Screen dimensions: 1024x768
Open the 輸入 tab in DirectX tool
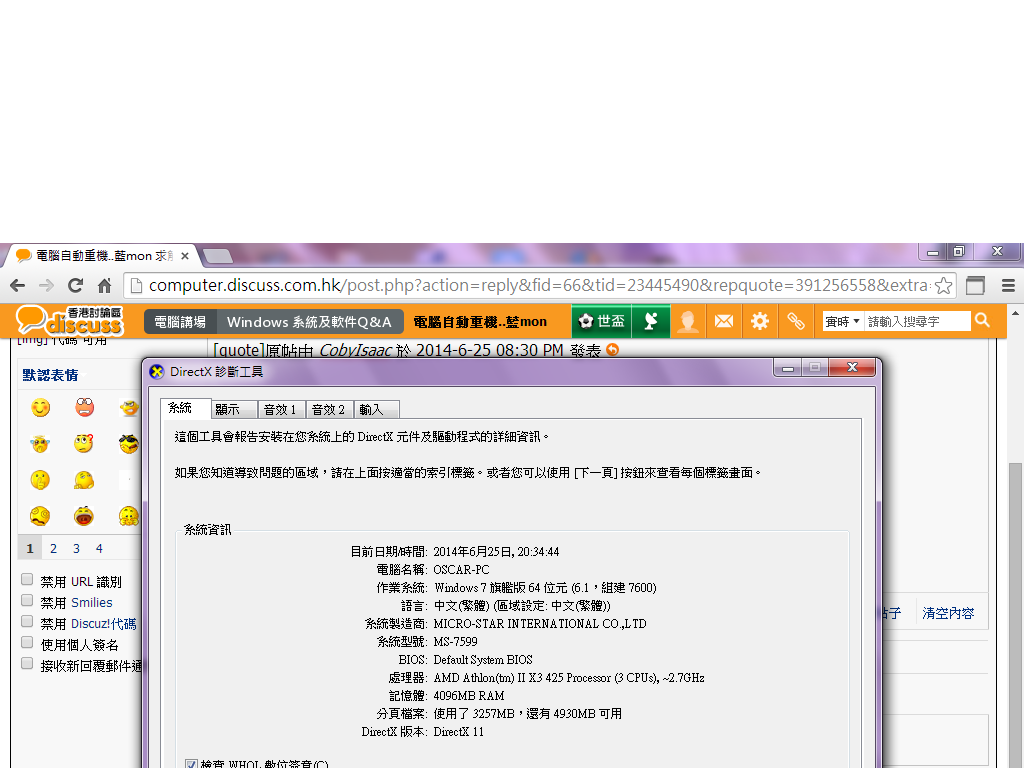tap(376, 409)
